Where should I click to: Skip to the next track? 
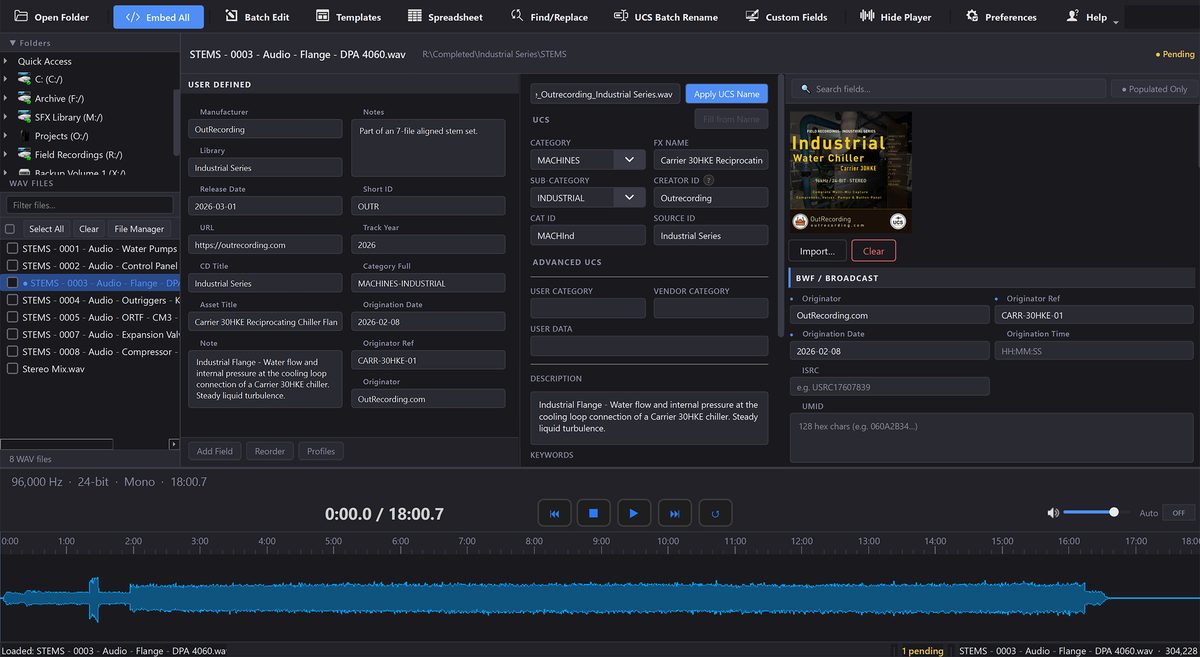674,514
